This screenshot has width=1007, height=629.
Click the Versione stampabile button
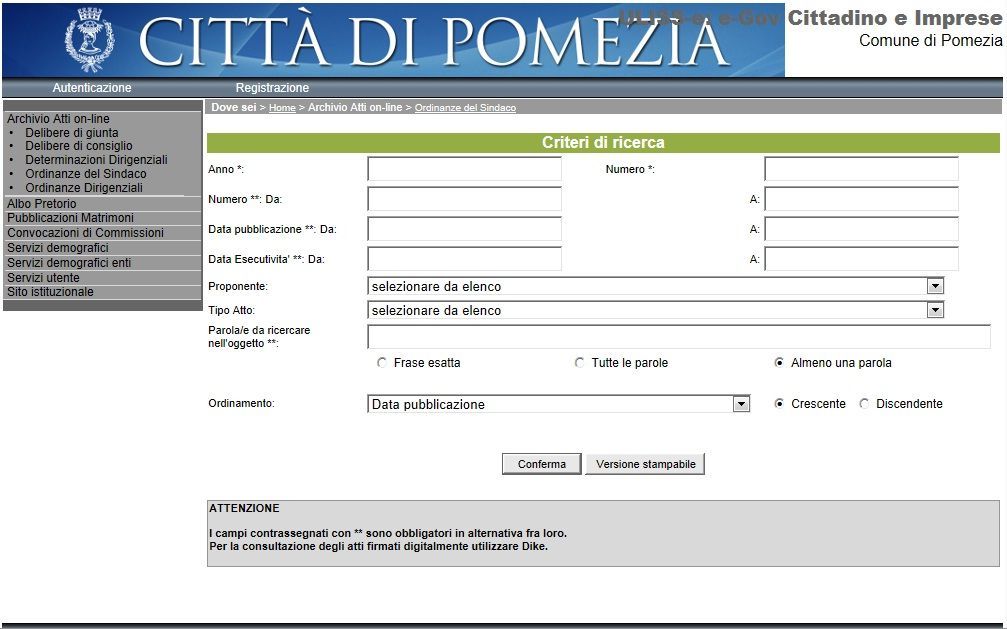(x=645, y=464)
